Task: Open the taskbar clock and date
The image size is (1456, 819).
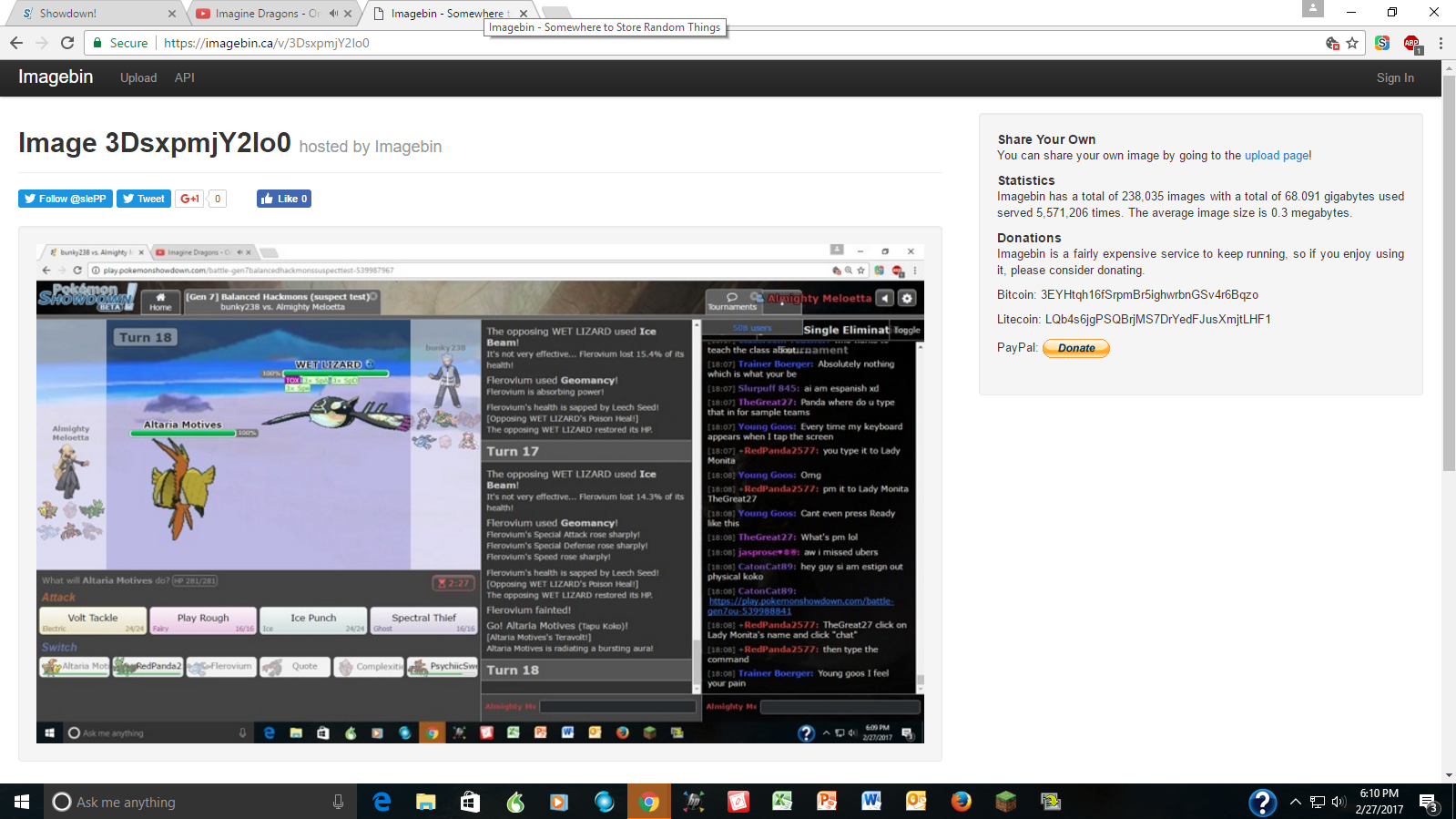Action: click(x=1380, y=802)
